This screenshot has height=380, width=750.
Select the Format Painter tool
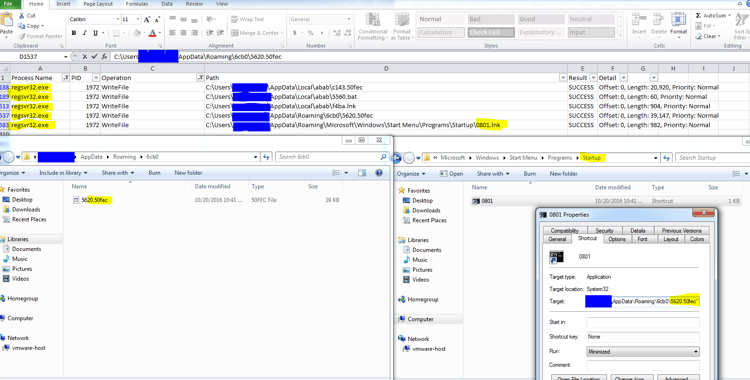41,36
